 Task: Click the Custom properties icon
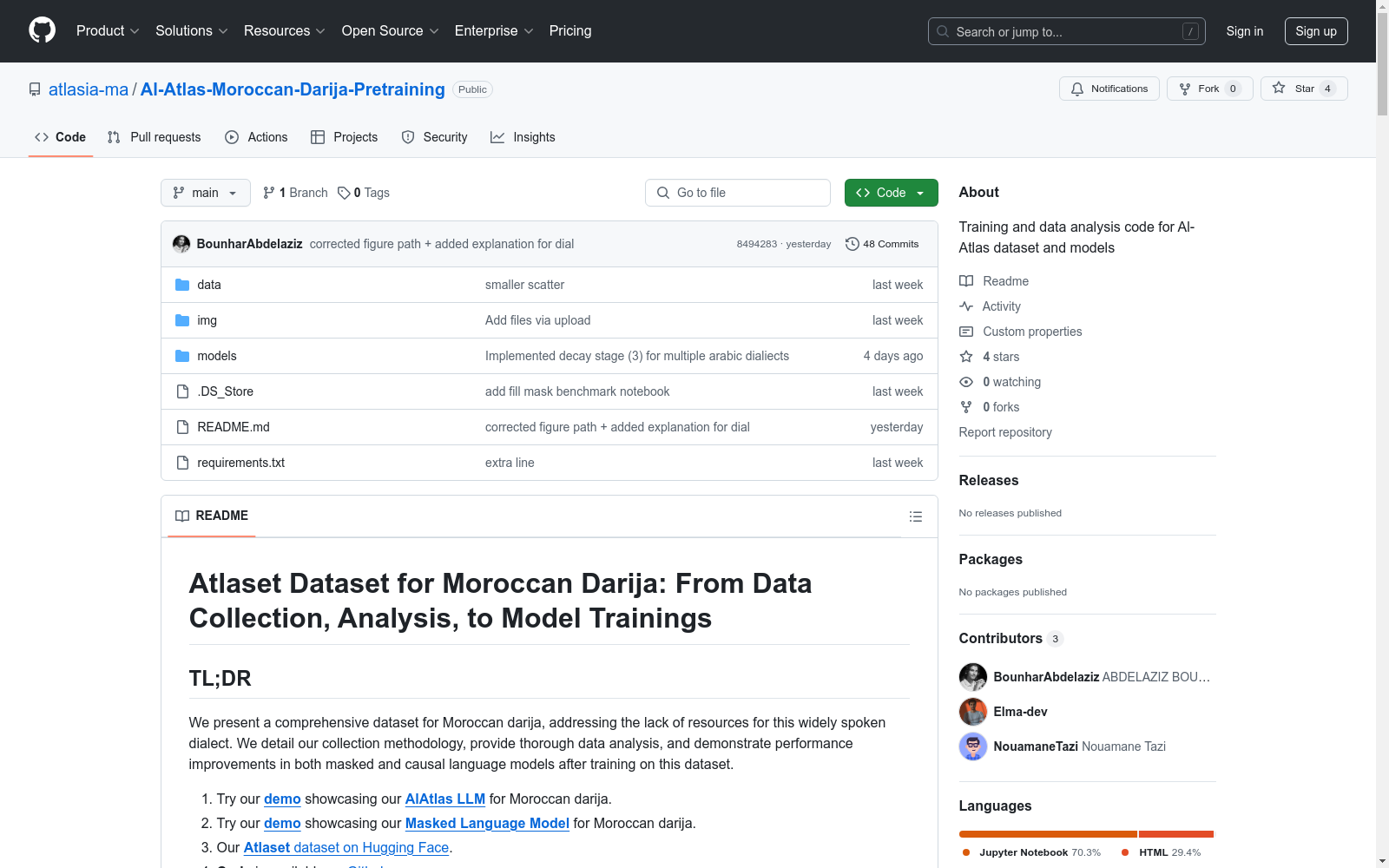(x=966, y=332)
